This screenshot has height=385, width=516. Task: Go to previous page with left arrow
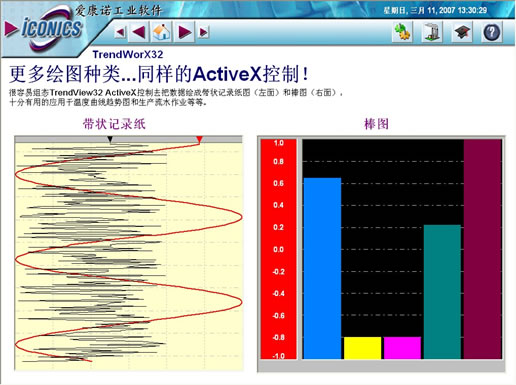coord(139,32)
